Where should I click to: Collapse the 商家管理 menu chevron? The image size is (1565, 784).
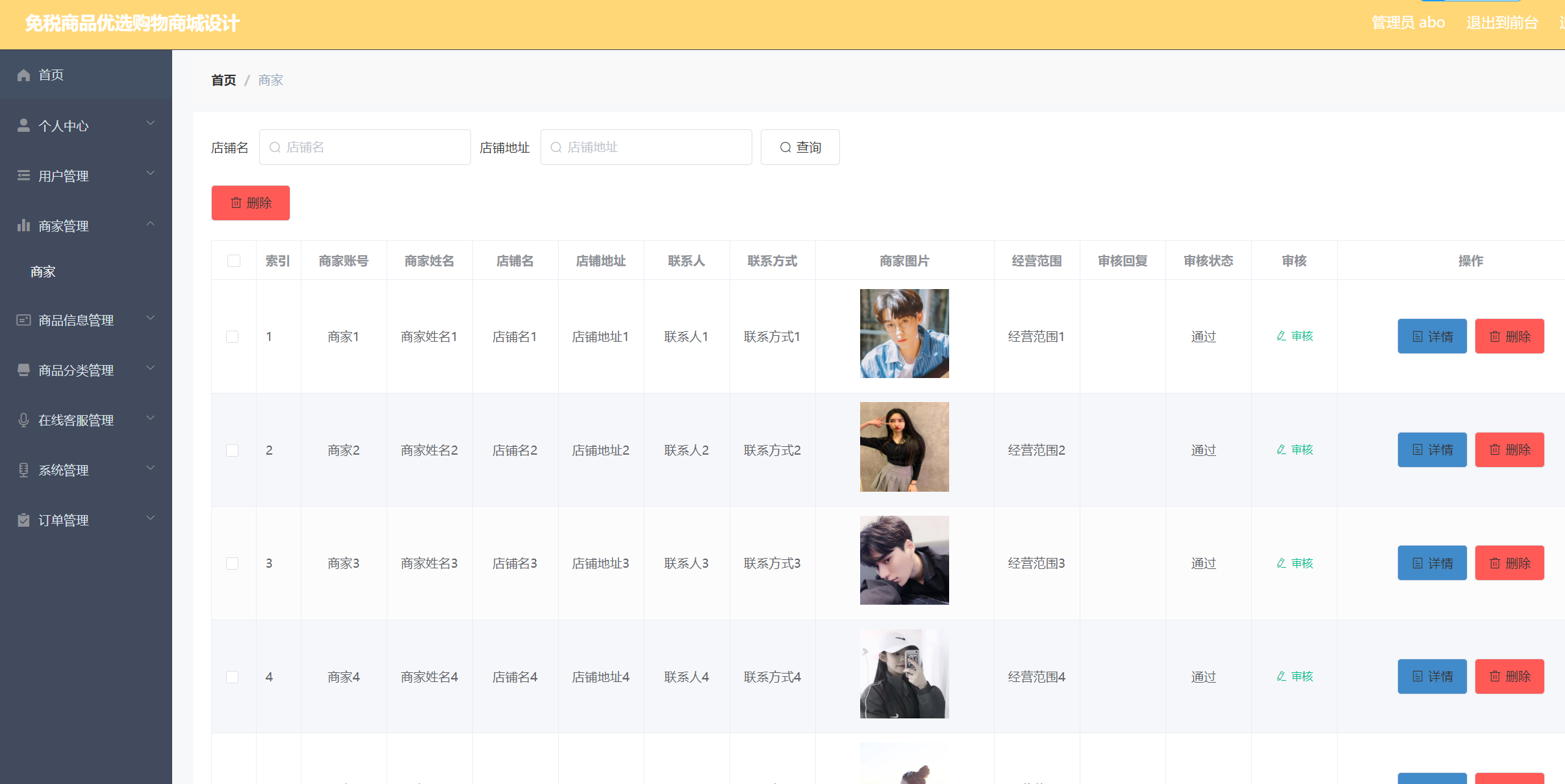[x=150, y=224]
